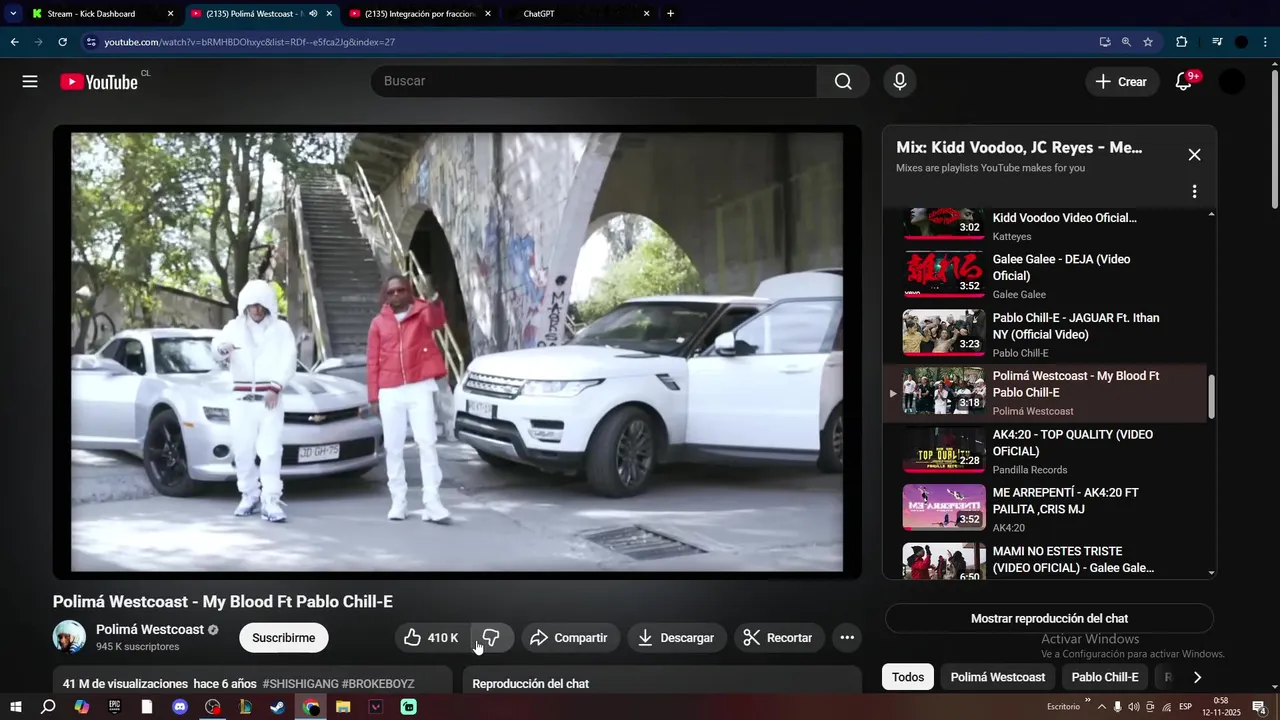Go back in browser history
Screen dimensions: 1280x720
(14, 42)
